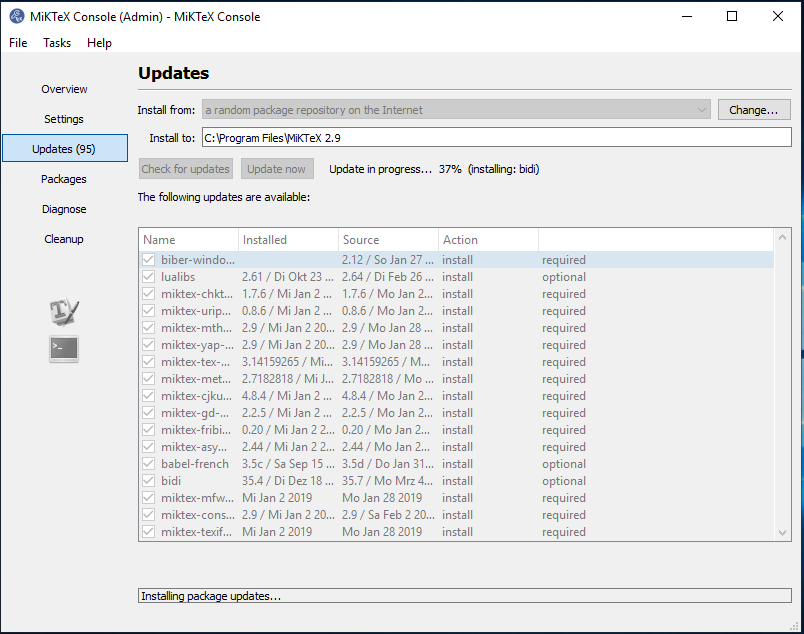804x634 pixels.
Task: Open the Install from repository dropdown
Action: [456, 110]
